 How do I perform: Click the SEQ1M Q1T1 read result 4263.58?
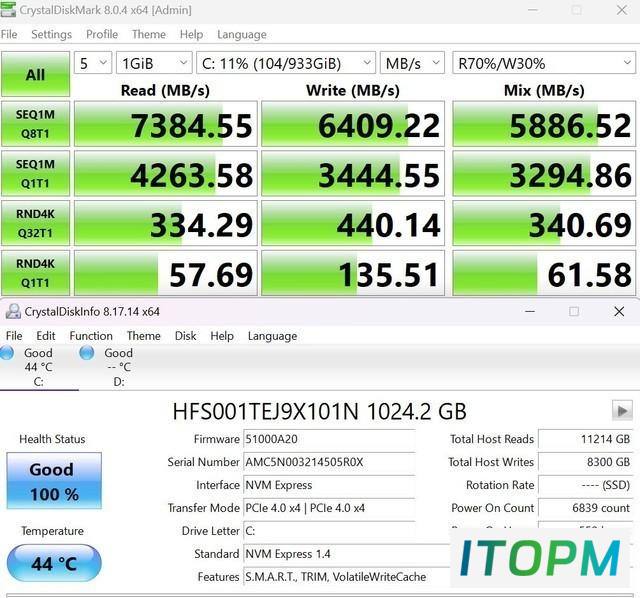pyautogui.click(x=166, y=173)
